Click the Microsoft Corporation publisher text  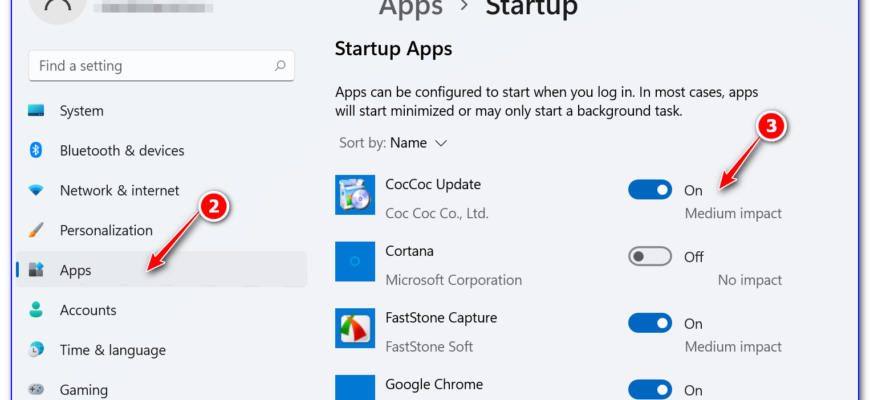[454, 280]
